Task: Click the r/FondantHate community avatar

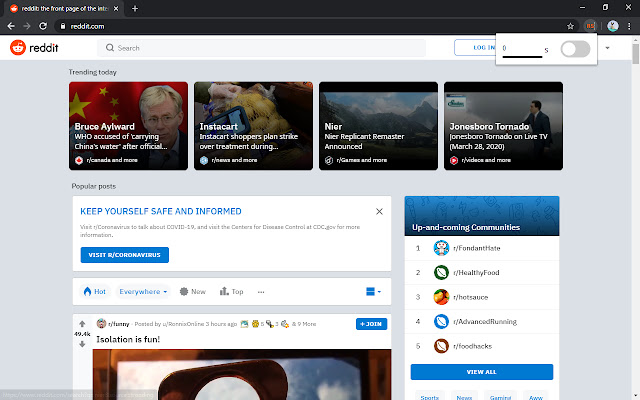Action: pyautogui.click(x=441, y=248)
